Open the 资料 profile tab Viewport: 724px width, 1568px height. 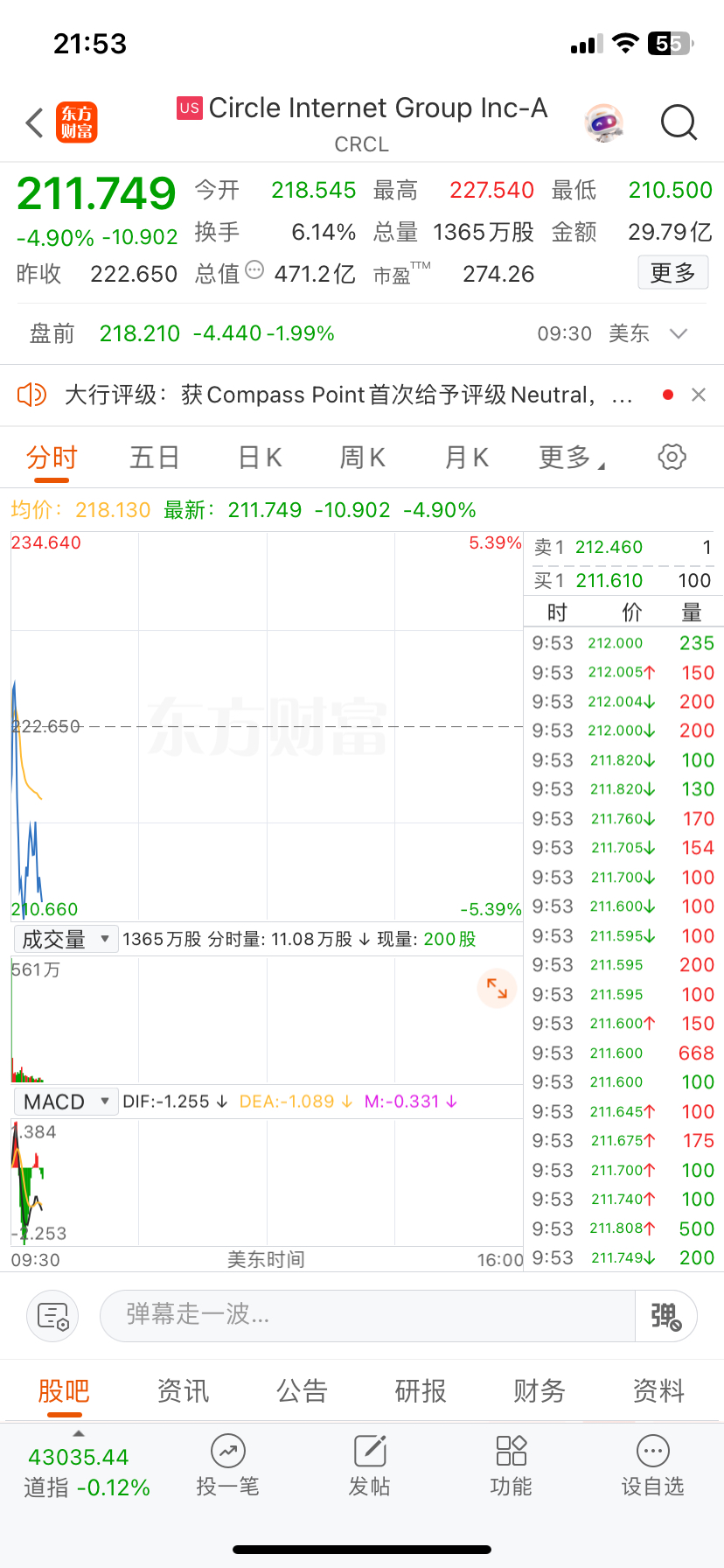coord(658,1390)
